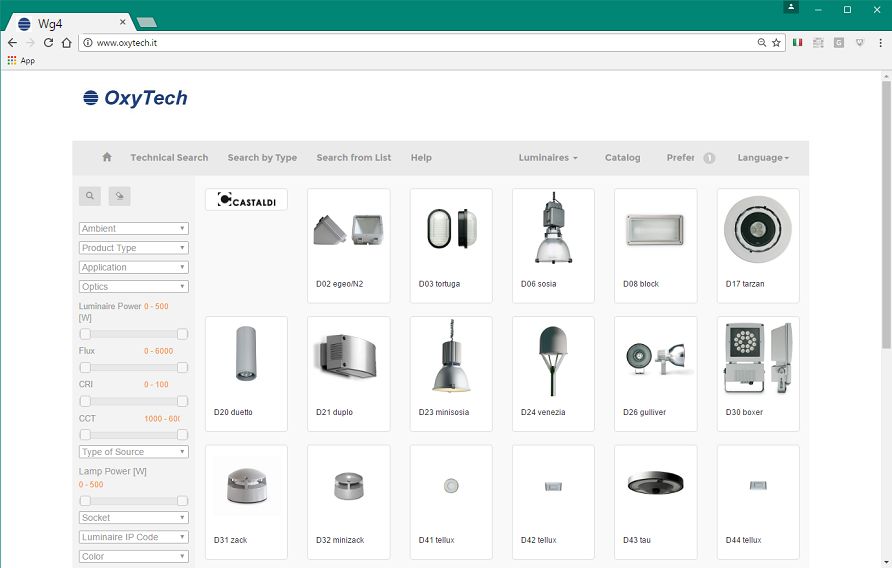Select Search by Type in navigation
This screenshot has height=568, width=892.
[262, 158]
